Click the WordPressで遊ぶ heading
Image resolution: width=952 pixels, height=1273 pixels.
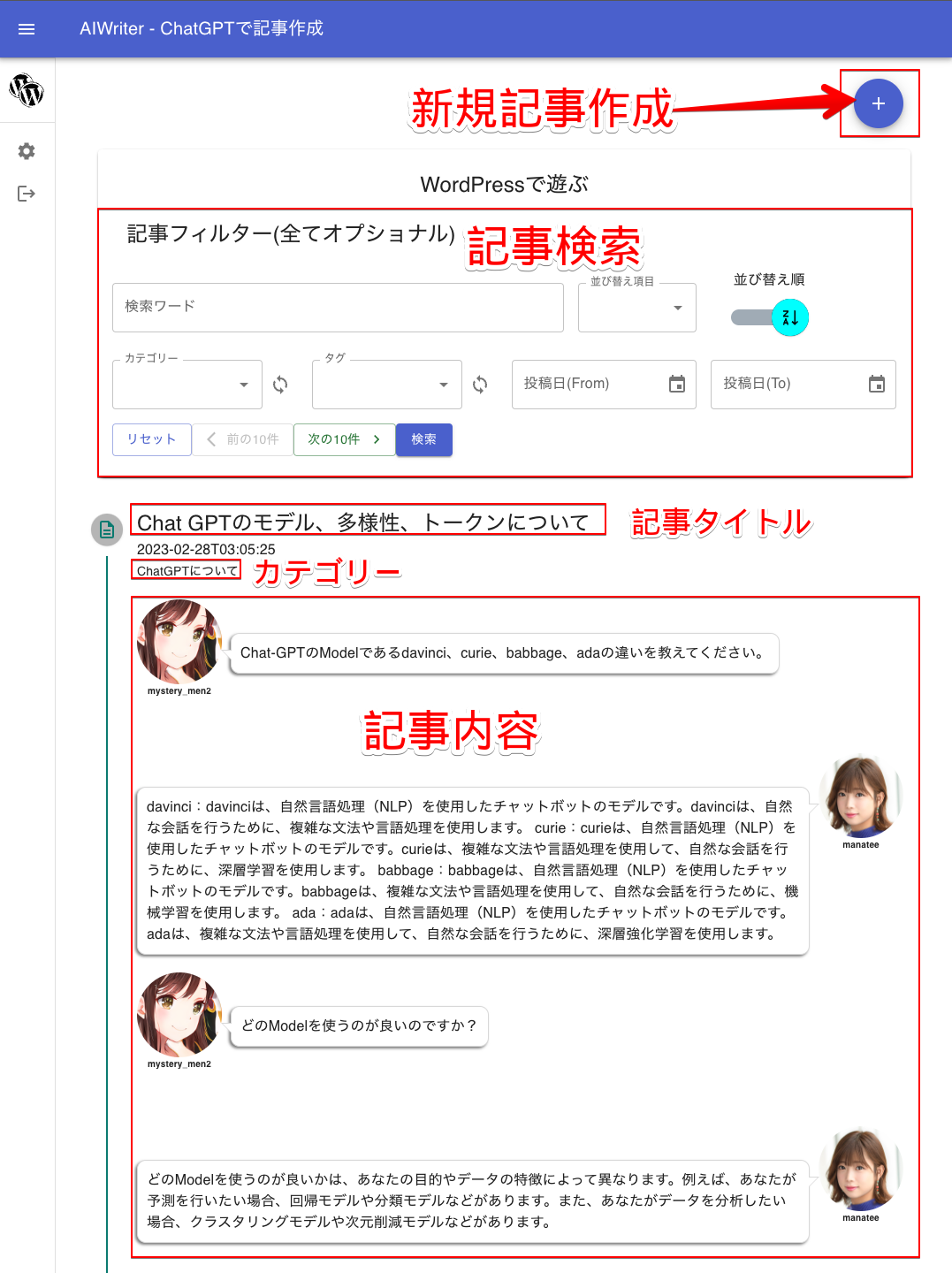click(504, 185)
